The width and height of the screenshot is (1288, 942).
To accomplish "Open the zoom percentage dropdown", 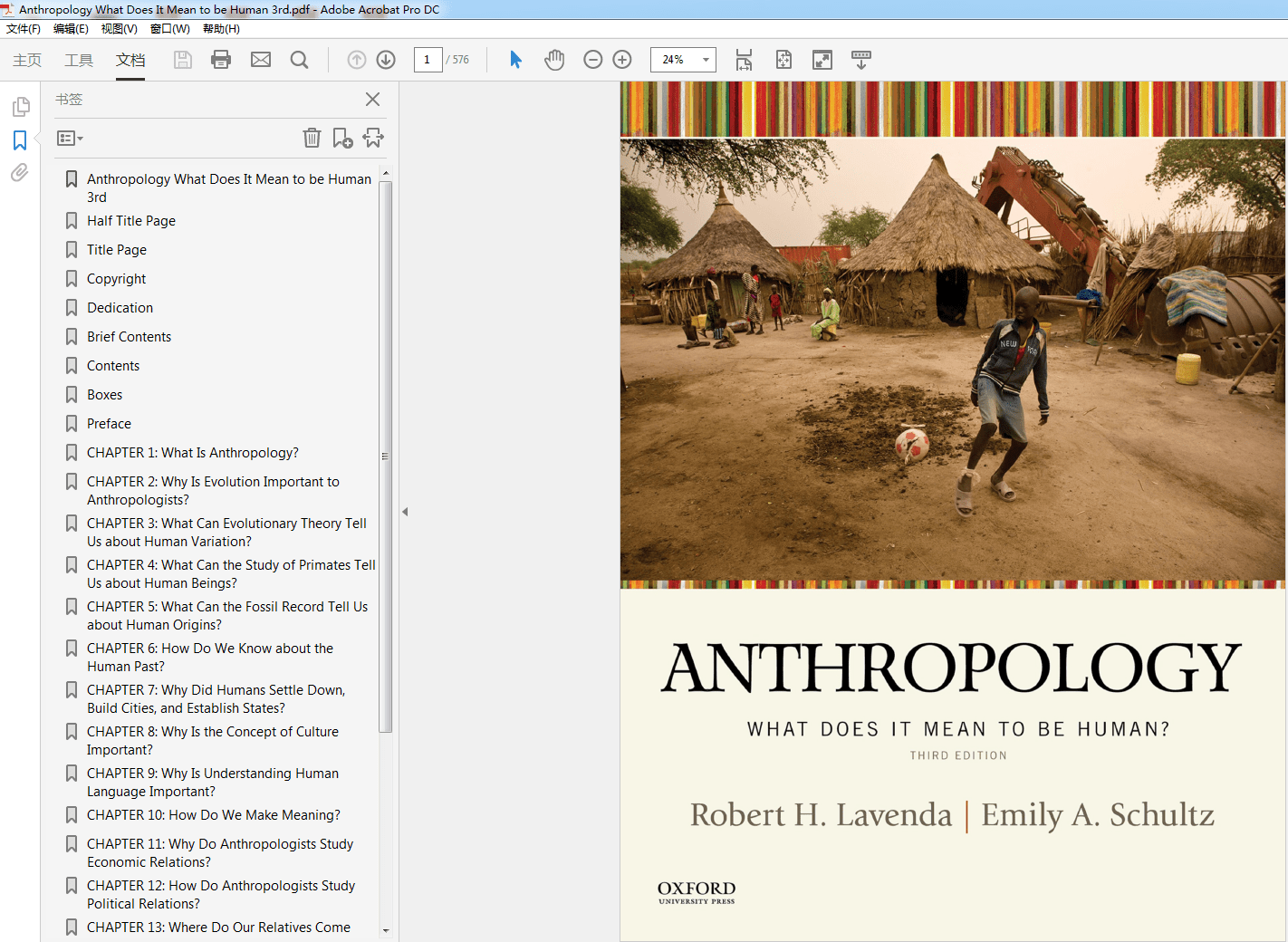I will coord(706,59).
